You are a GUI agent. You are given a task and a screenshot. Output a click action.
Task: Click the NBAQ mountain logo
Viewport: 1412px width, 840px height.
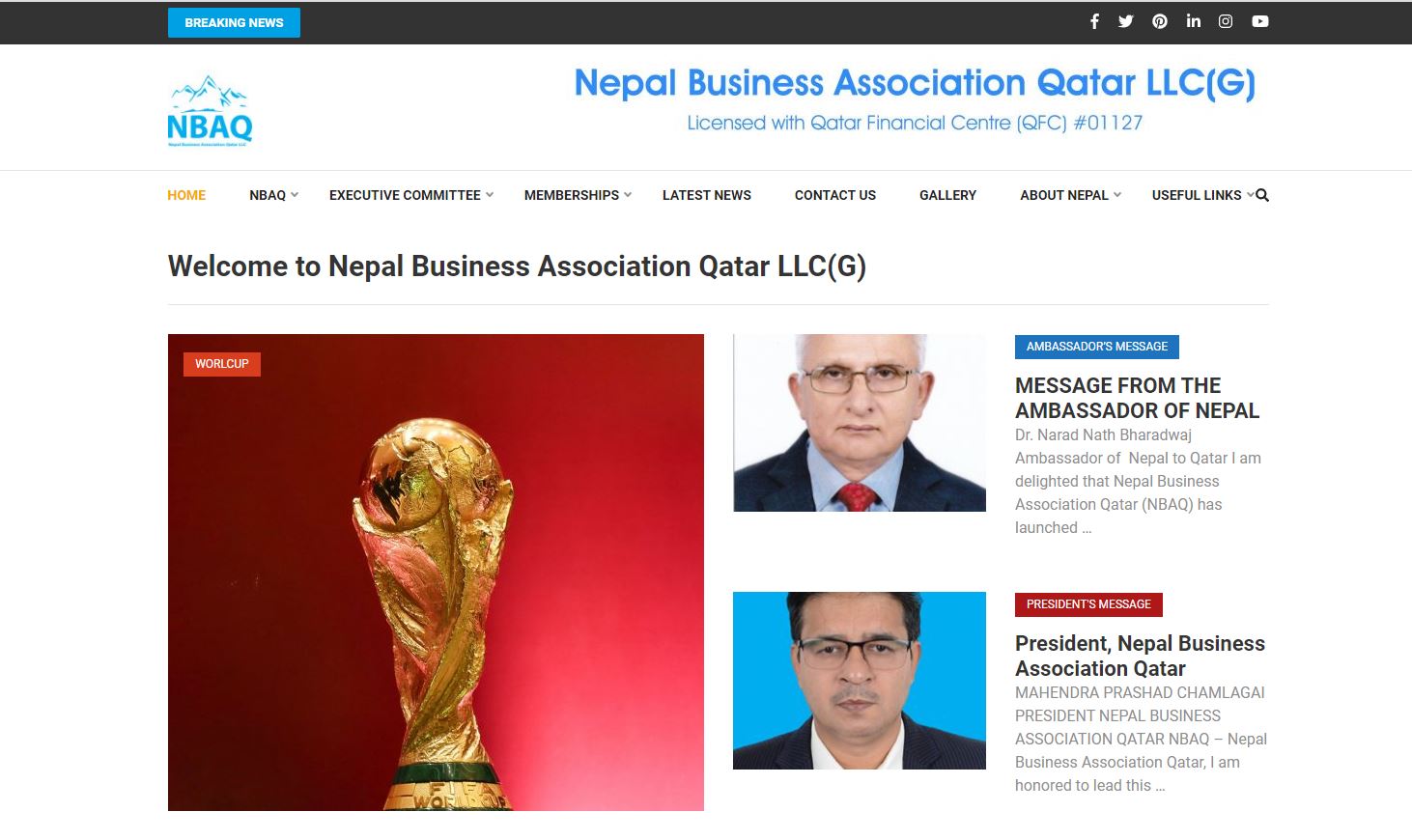coord(210,110)
